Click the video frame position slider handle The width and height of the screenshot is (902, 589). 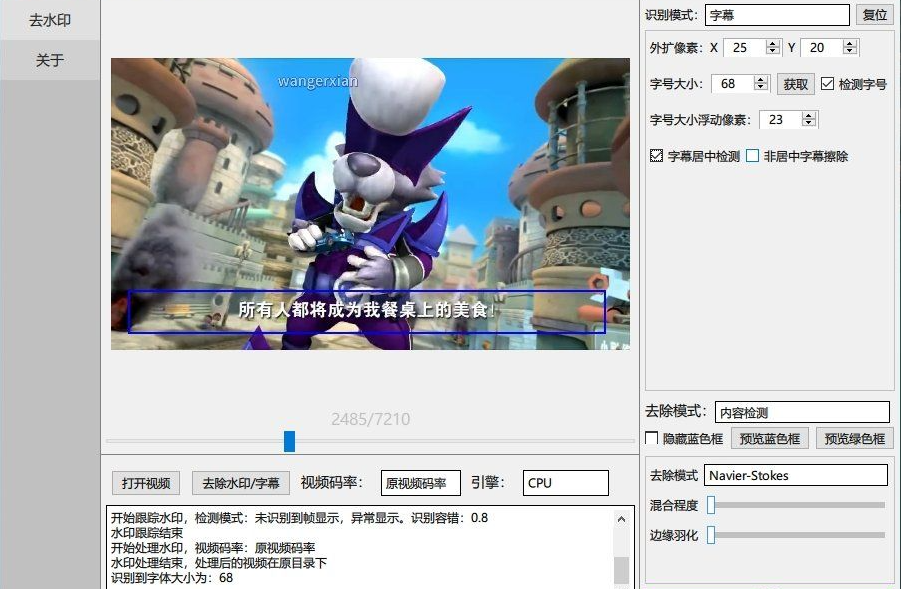289,441
